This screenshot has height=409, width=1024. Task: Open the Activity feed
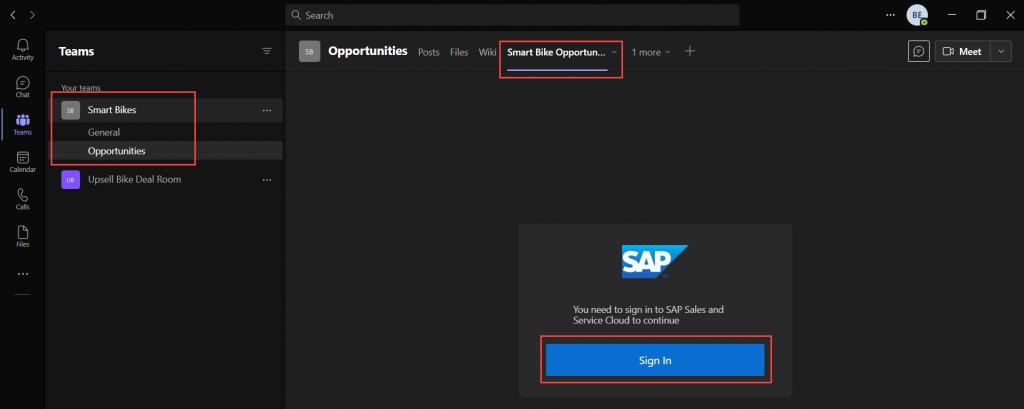(x=22, y=50)
